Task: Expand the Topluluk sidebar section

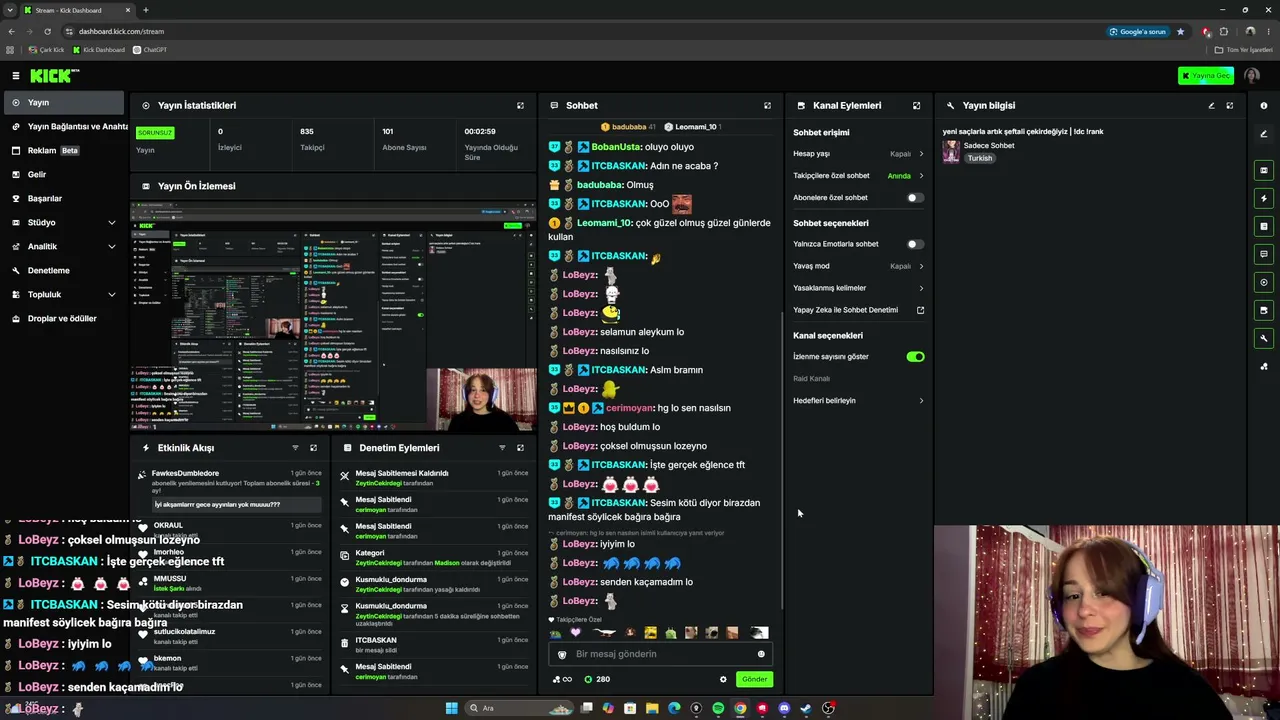Action: 65,294
